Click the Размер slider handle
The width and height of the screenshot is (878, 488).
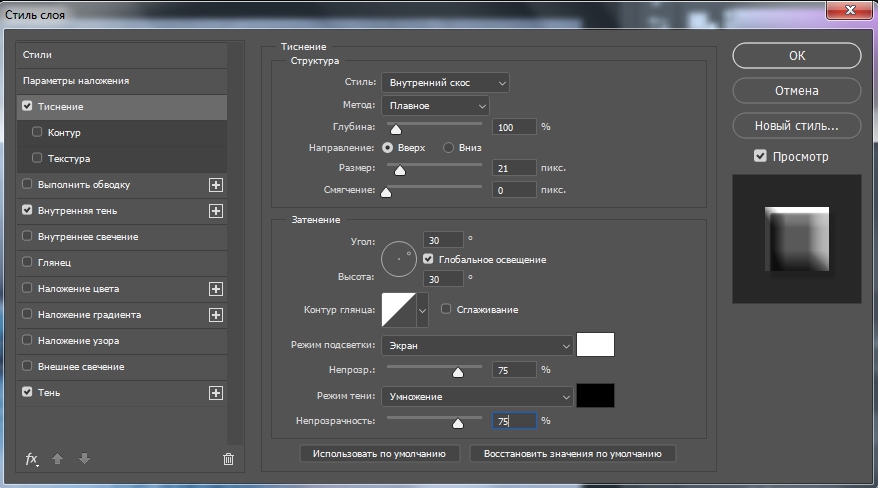400,170
